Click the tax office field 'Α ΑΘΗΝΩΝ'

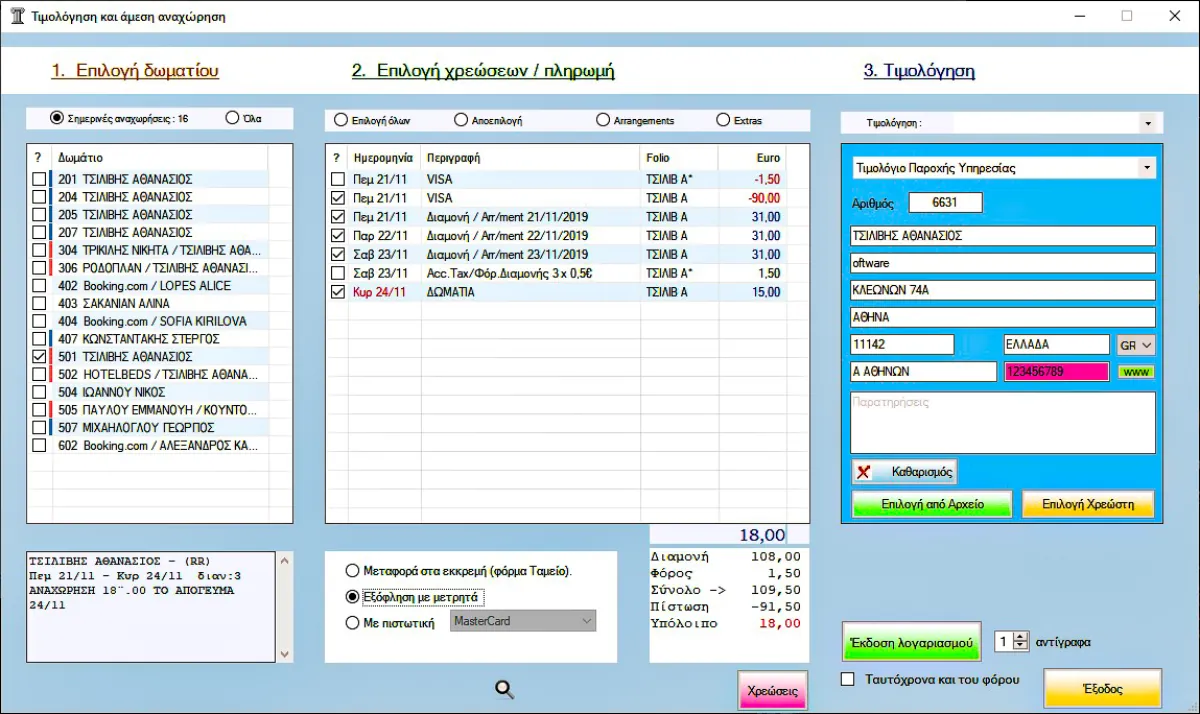point(922,371)
